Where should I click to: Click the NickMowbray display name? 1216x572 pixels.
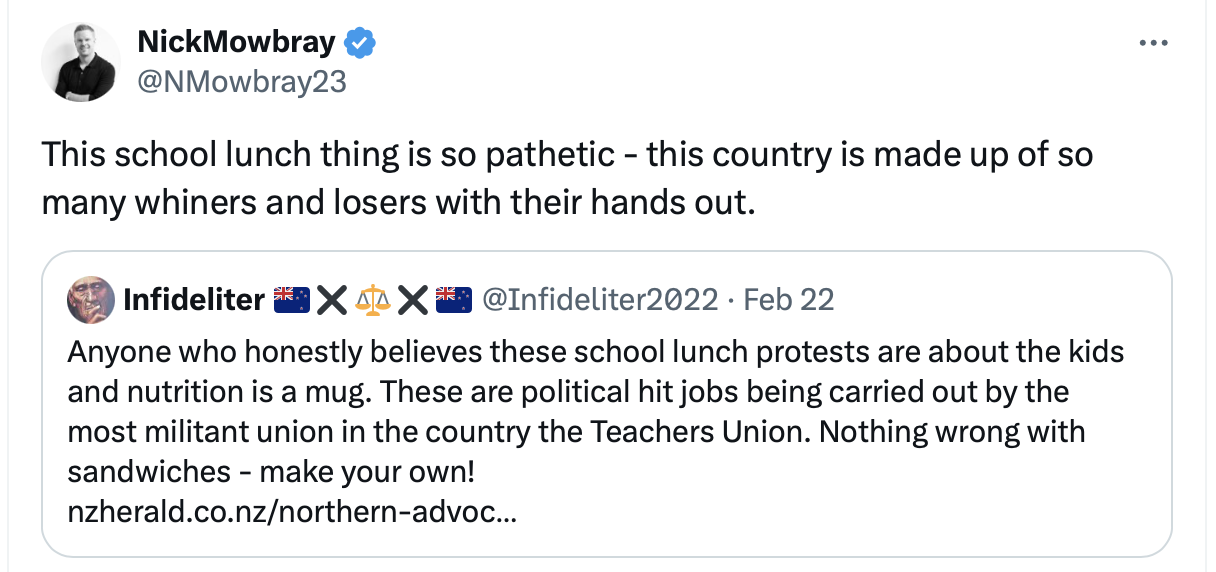pyautogui.click(x=238, y=43)
